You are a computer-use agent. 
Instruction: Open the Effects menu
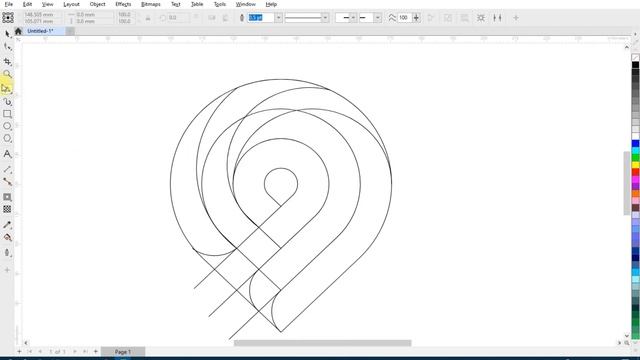click(x=123, y=4)
